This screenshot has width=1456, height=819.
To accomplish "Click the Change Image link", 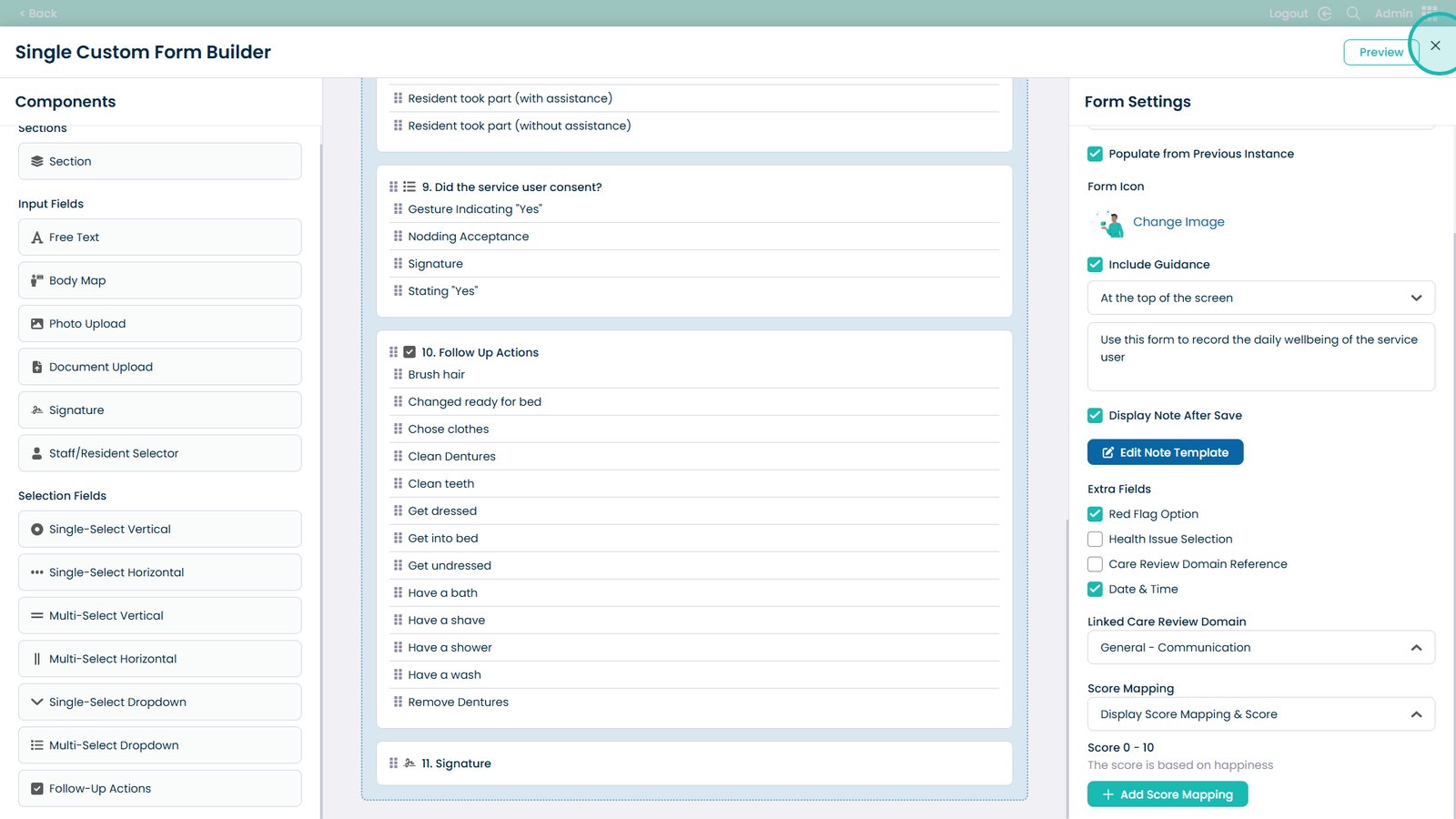I will pyautogui.click(x=1178, y=222).
